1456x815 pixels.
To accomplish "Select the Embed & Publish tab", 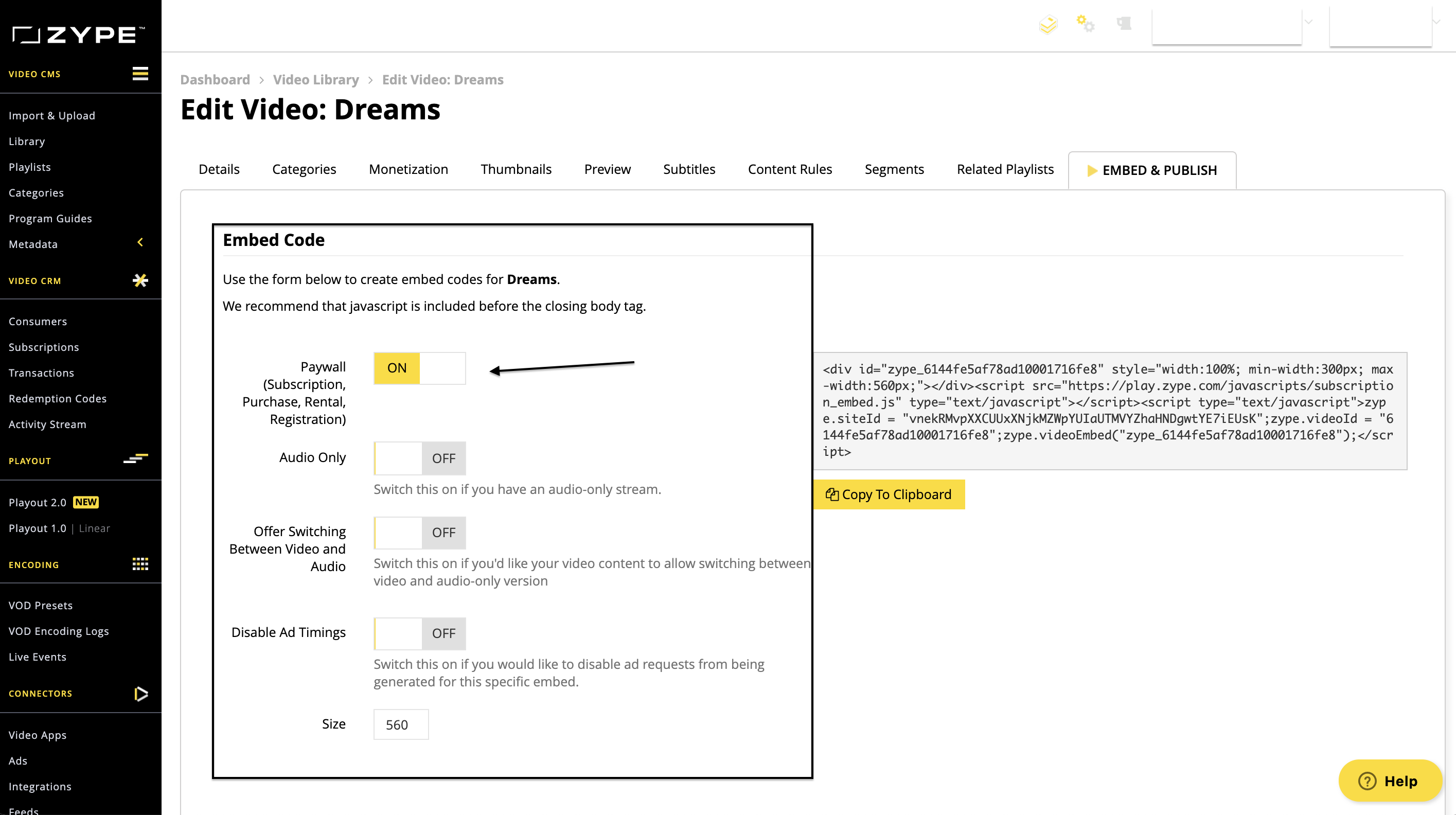I will point(1152,170).
